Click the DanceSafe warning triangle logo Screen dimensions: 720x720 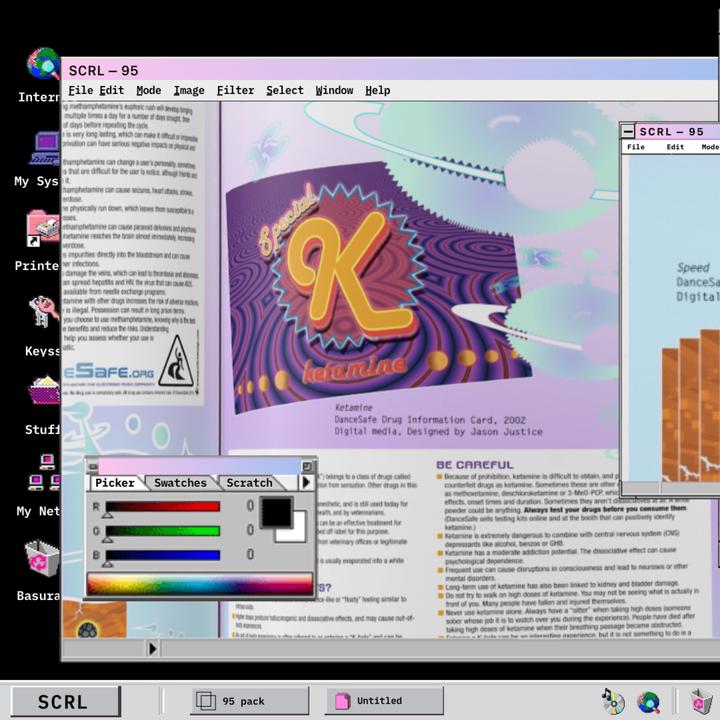pos(176,361)
